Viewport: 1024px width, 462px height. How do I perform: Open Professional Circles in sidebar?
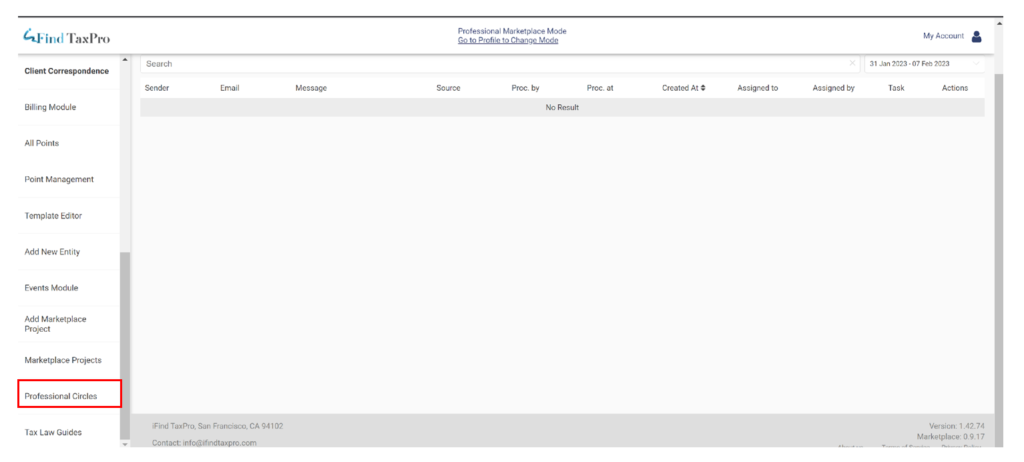tap(61, 396)
